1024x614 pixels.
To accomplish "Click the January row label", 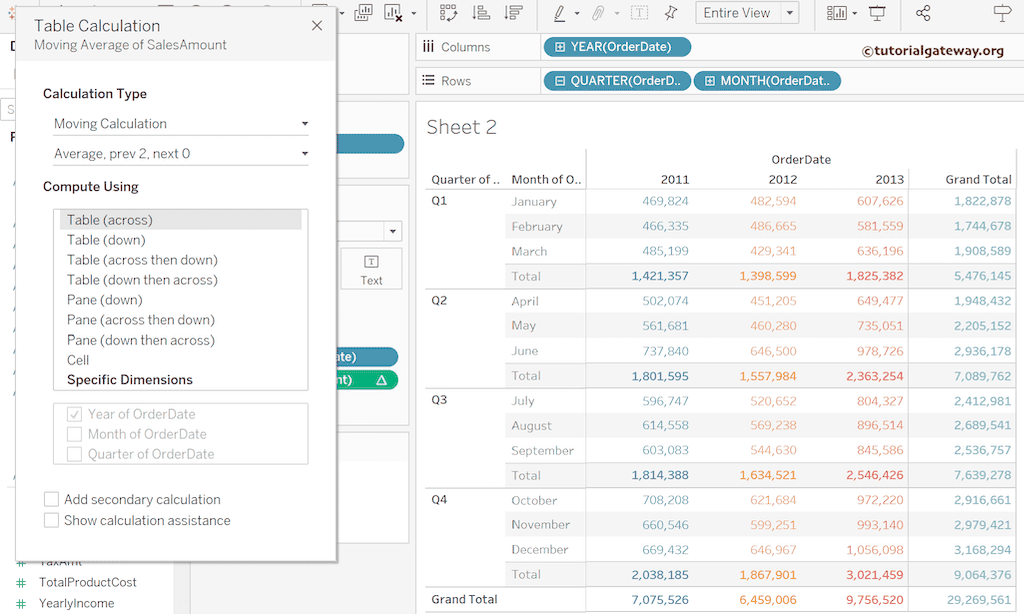I will point(534,202).
